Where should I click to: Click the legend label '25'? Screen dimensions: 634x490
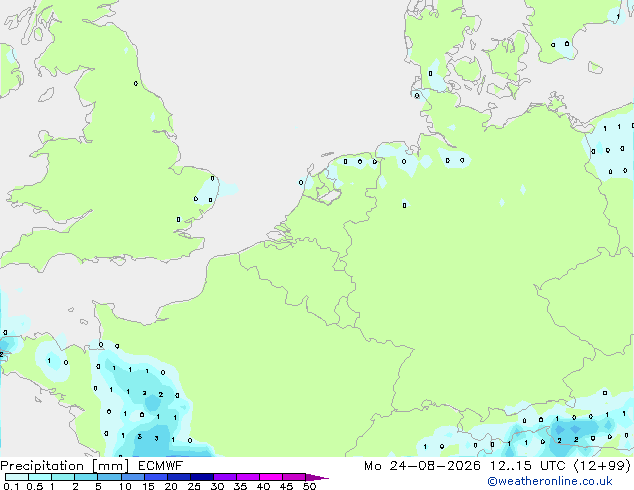[194, 486]
